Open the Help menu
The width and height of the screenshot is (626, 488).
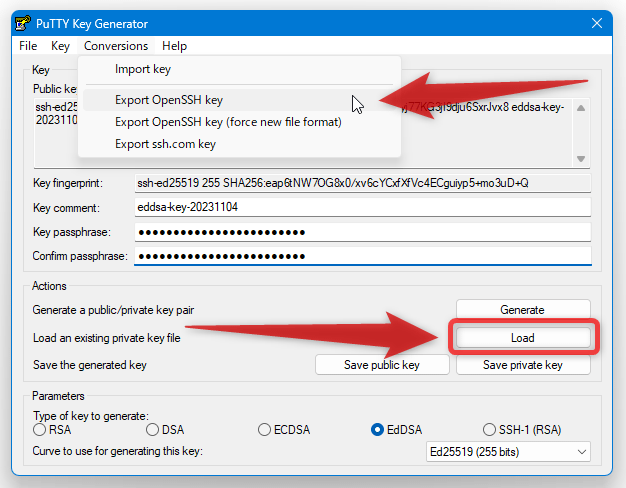pos(174,46)
